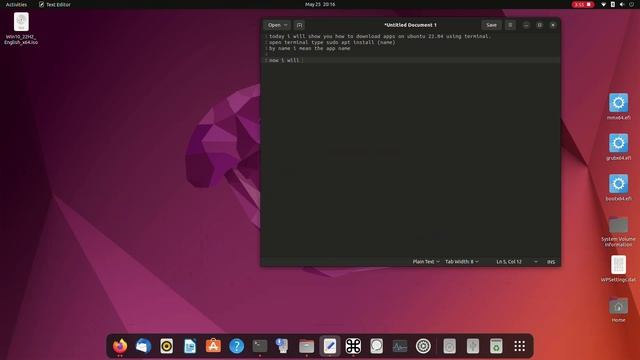640x360 pixels.
Task: Select the mmx64.efi desktop file
Action: (x=618, y=106)
